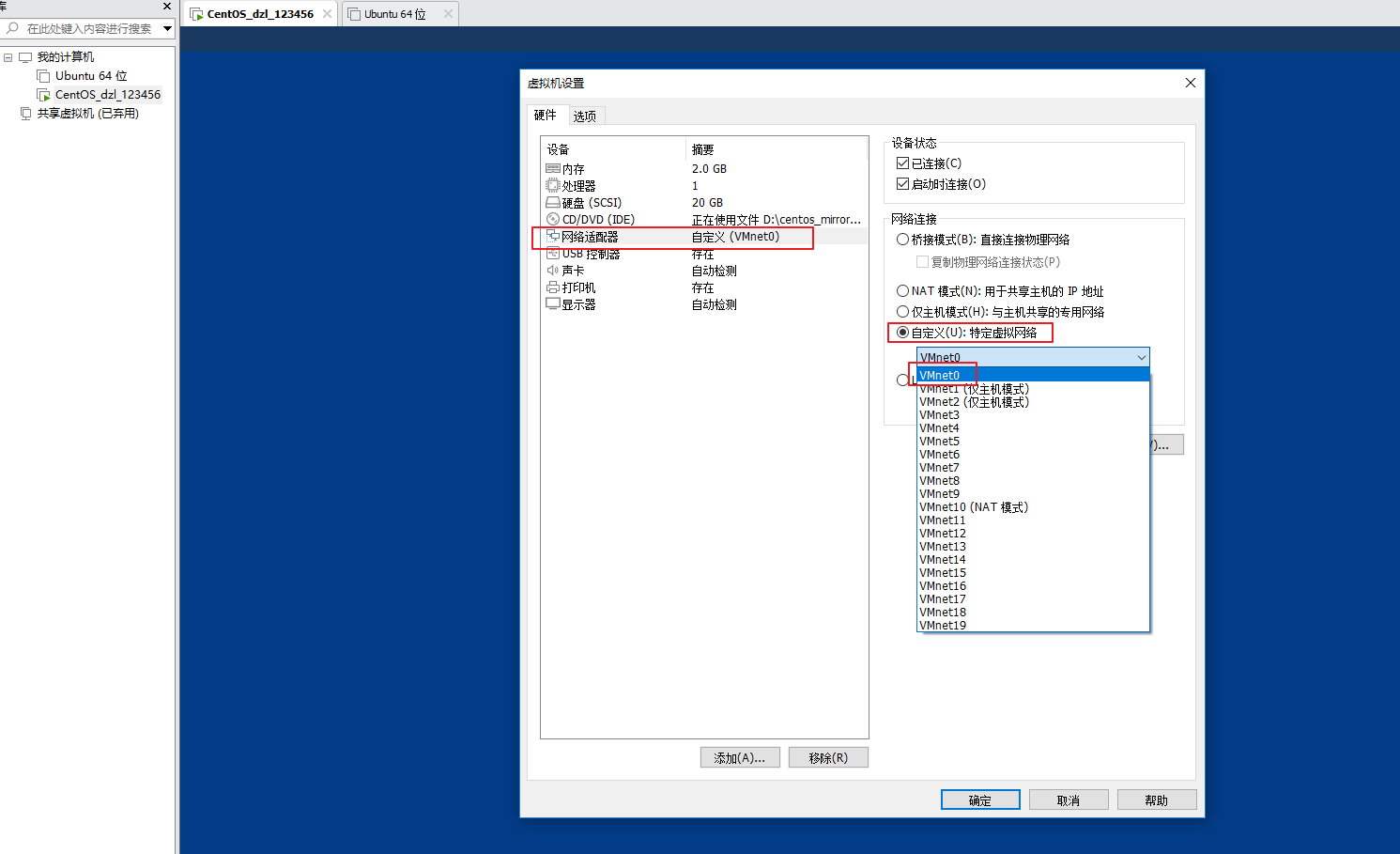Image resolution: width=1400 pixels, height=854 pixels.
Task: Click the USB controller (USB 控制器) icon
Action: coord(553,254)
